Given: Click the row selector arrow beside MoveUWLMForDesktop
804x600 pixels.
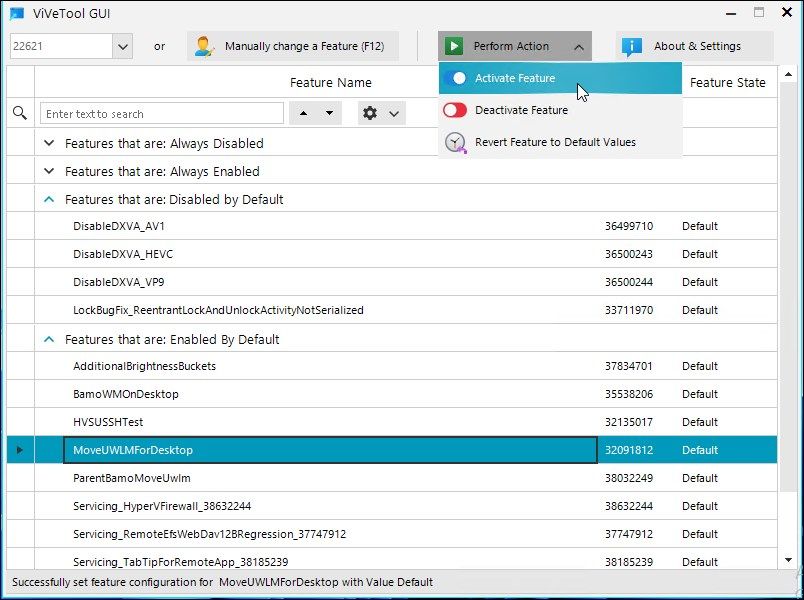Looking at the screenshot, I should [21, 450].
